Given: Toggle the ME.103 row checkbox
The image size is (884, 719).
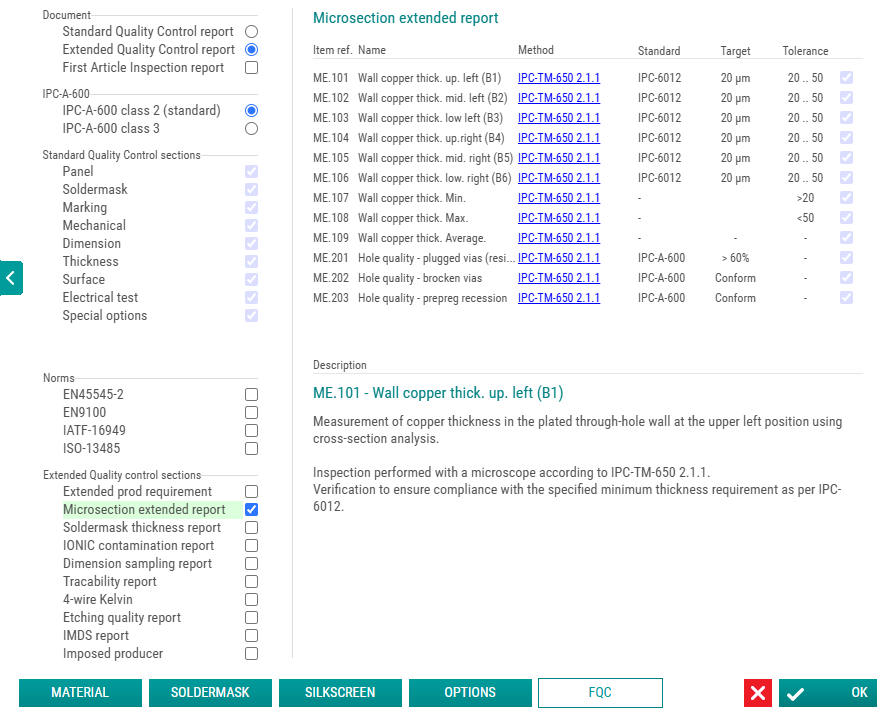Looking at the screenshot, I should click(x=846, y=118).
